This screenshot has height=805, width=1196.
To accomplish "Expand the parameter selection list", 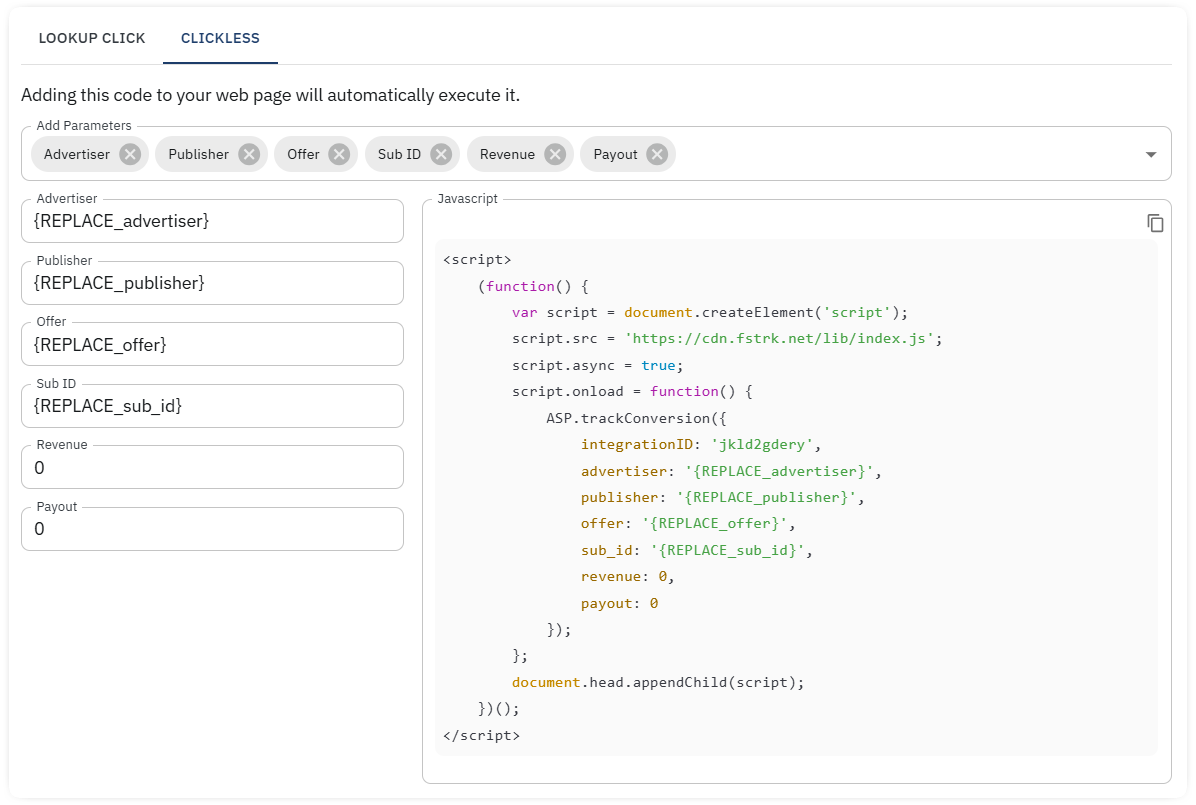I will tap(1150, 153).
